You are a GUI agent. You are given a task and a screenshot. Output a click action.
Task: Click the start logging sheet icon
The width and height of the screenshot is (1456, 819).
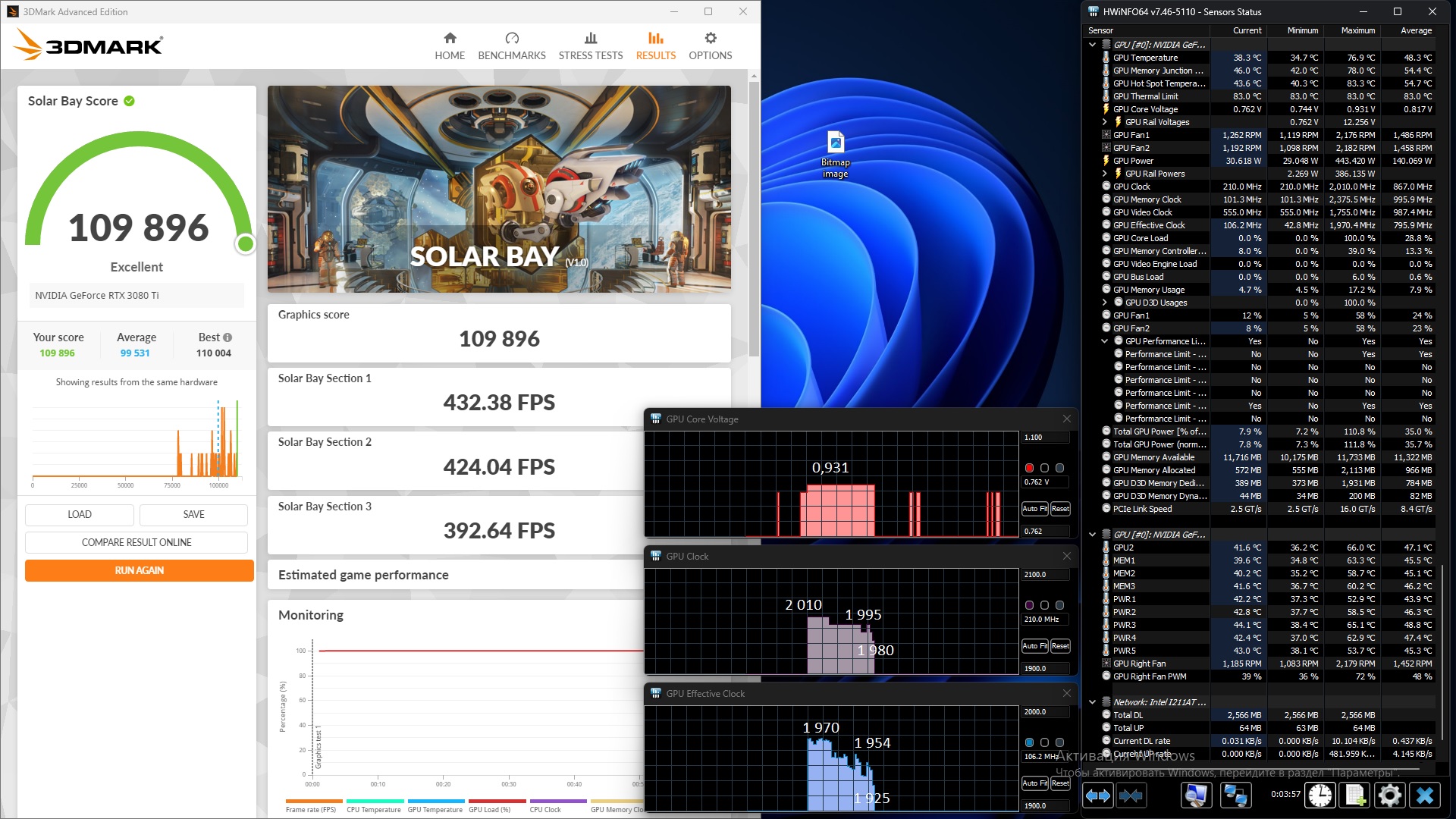(x=1354, y=795)
